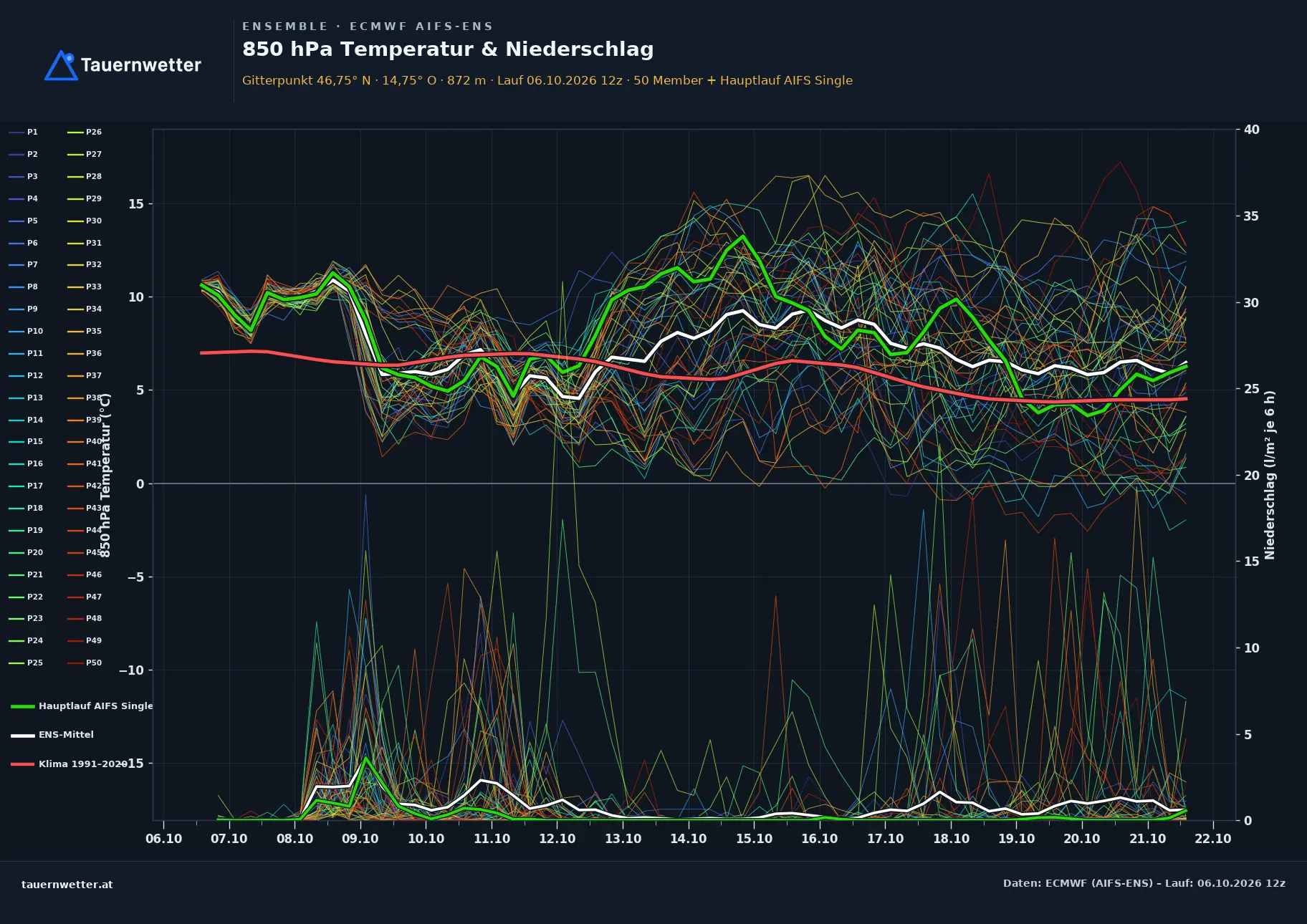The image size is (1307, 924).
Task: Click legend entry P26
Action: [x=85, y=133]
